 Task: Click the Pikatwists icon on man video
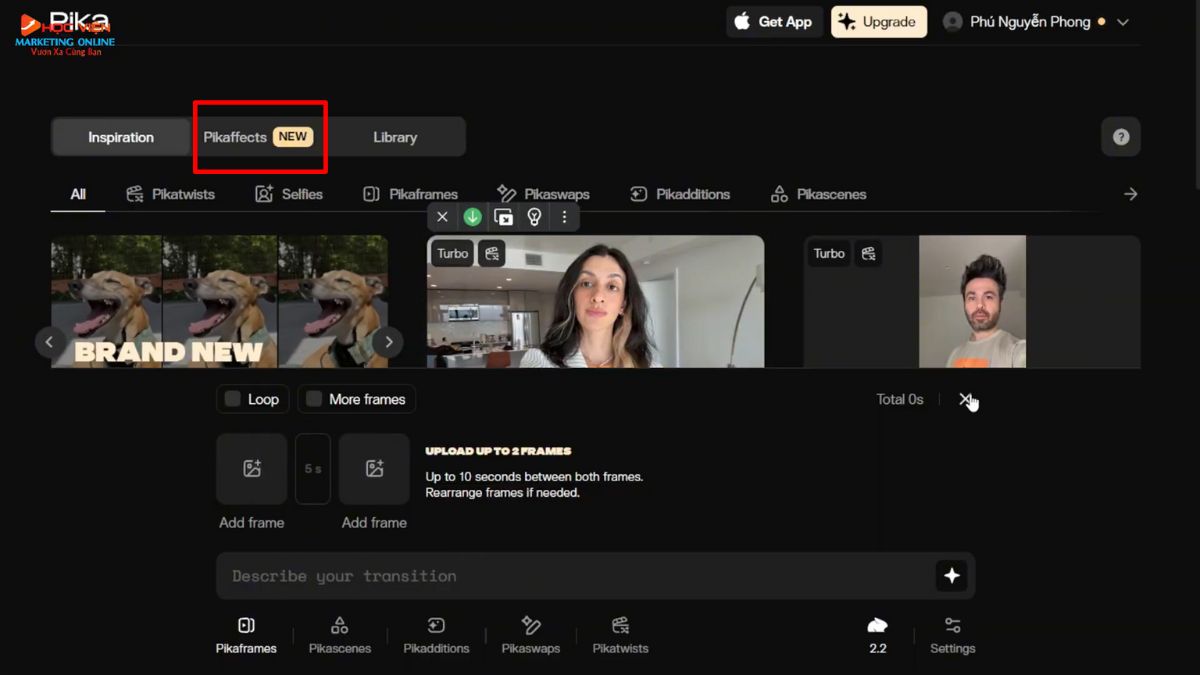(x=868, y=254)
